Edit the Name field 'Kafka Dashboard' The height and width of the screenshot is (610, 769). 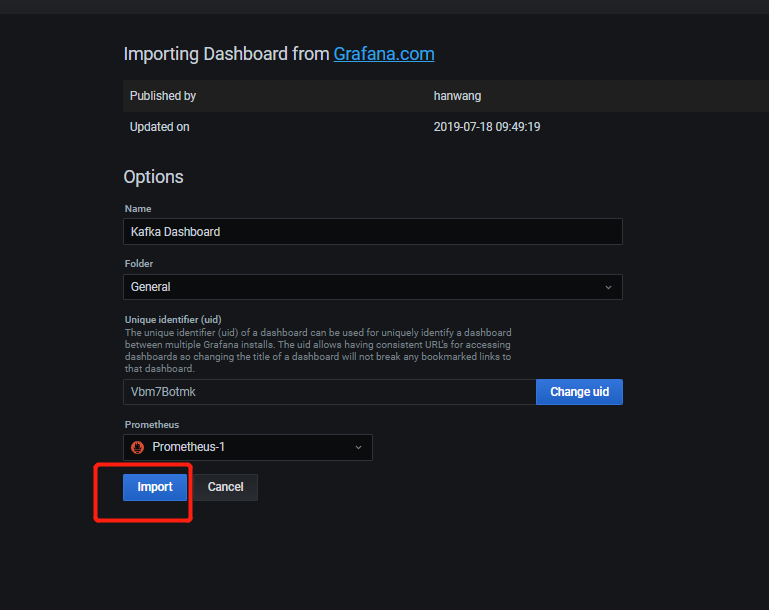pos(373,231)
